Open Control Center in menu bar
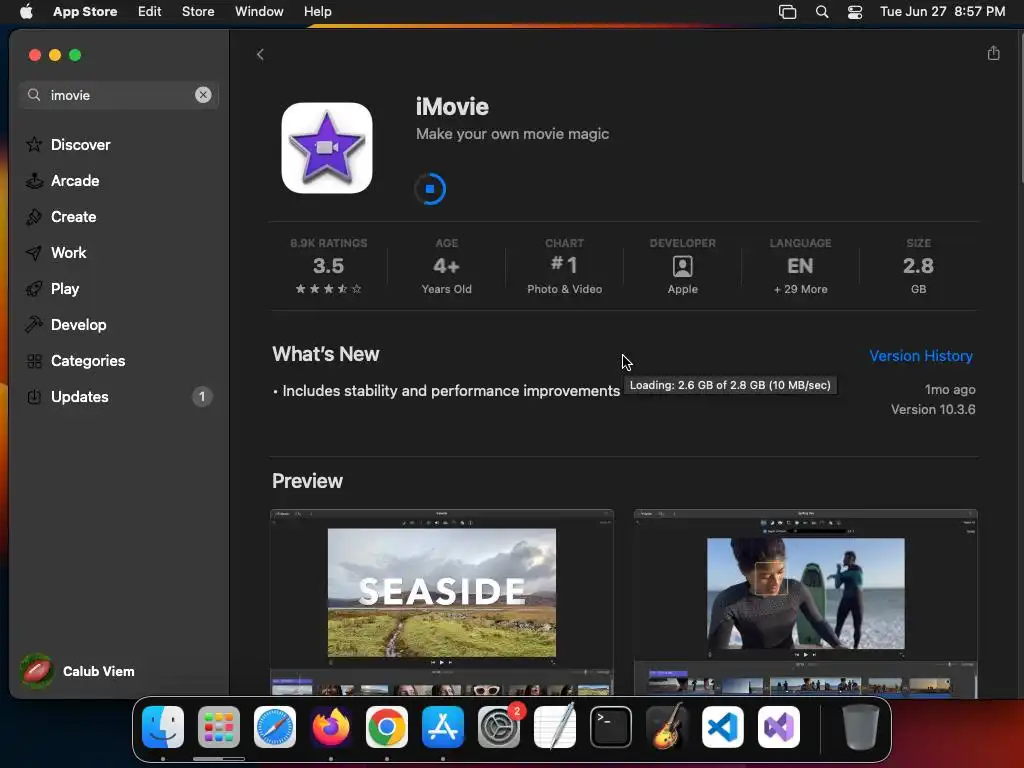1024x768 pixels. click(855, 12)
